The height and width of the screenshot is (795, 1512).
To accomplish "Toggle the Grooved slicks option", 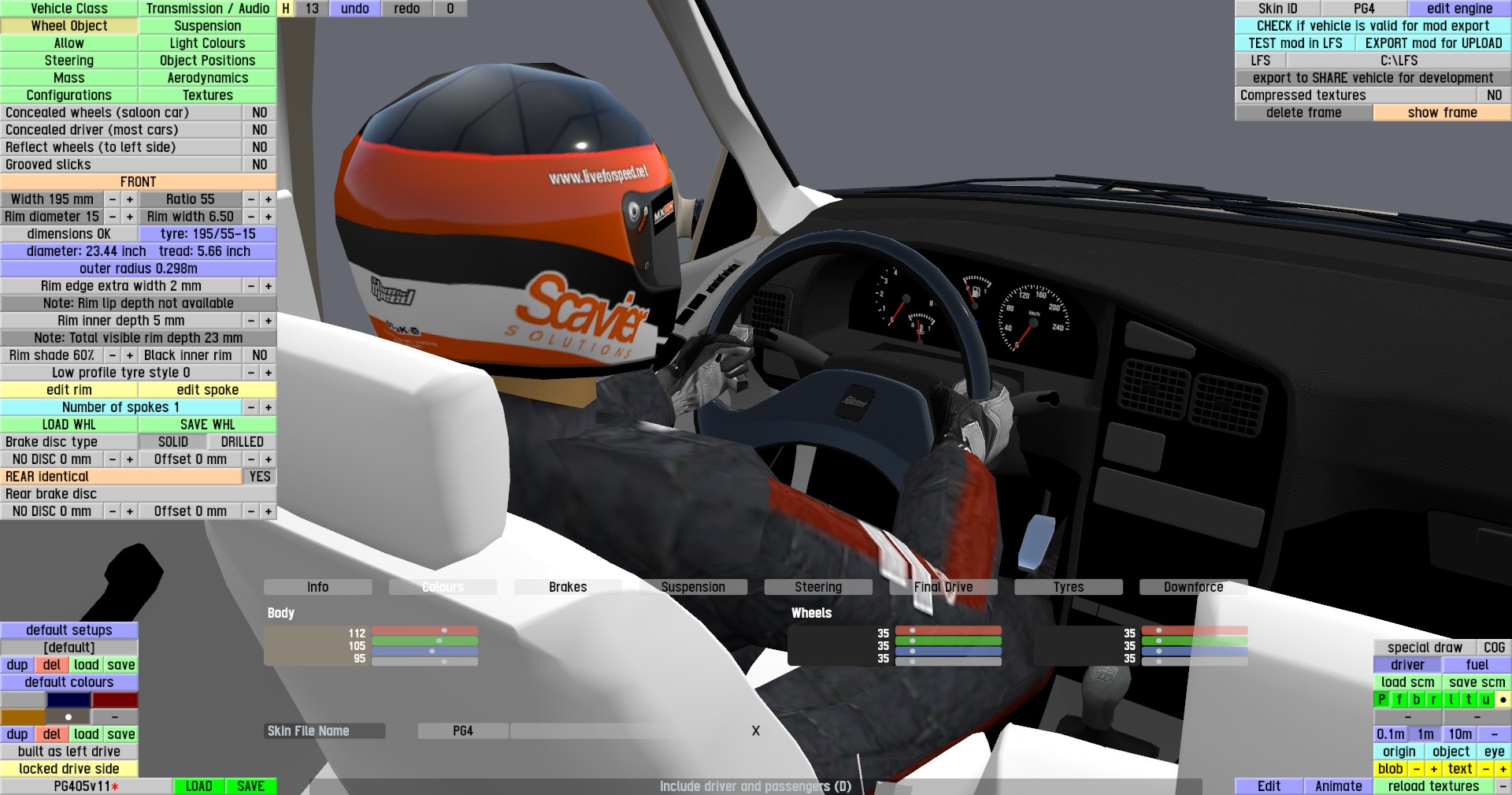I will [x=260, y=165].
